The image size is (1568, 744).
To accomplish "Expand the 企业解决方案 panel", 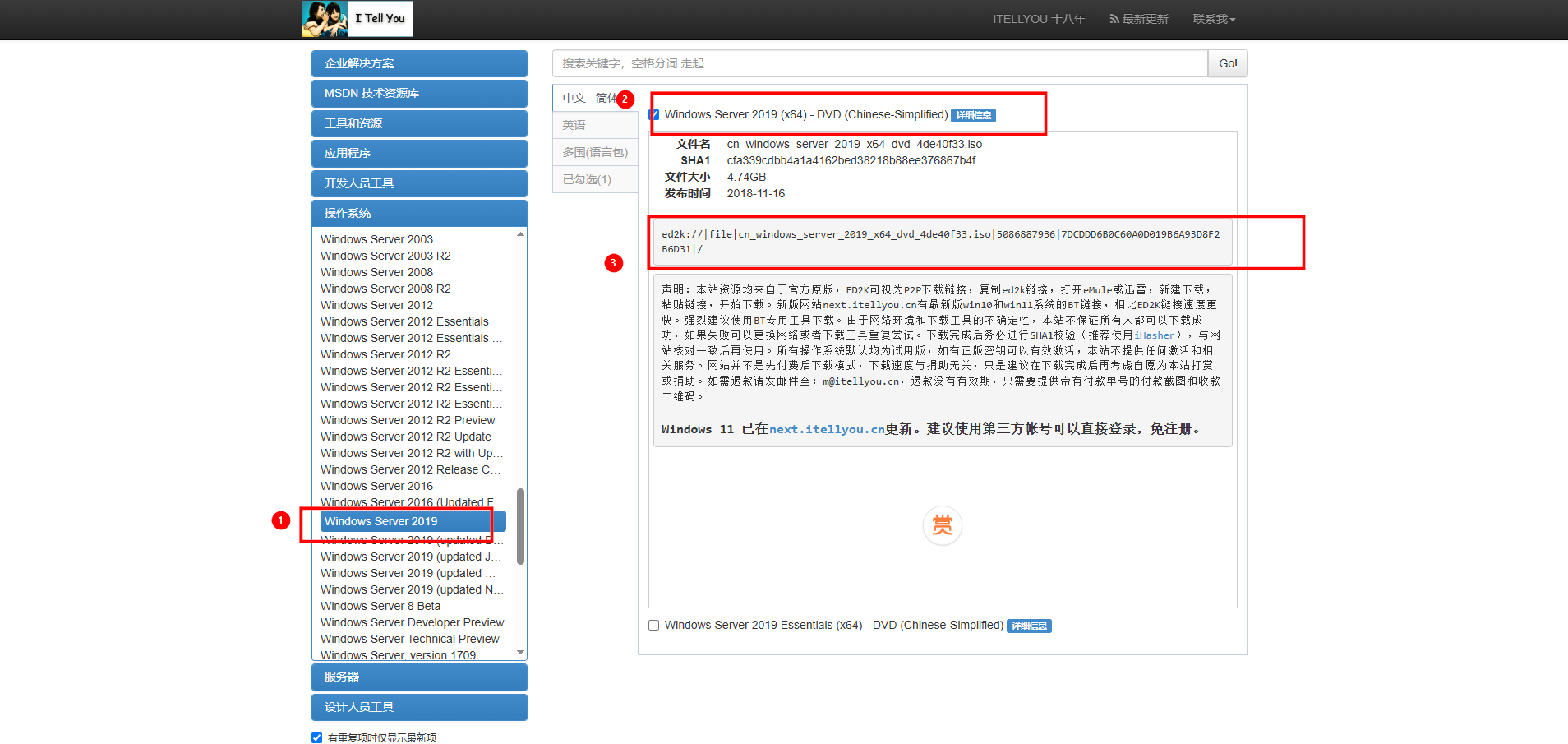I will (419, 63).
